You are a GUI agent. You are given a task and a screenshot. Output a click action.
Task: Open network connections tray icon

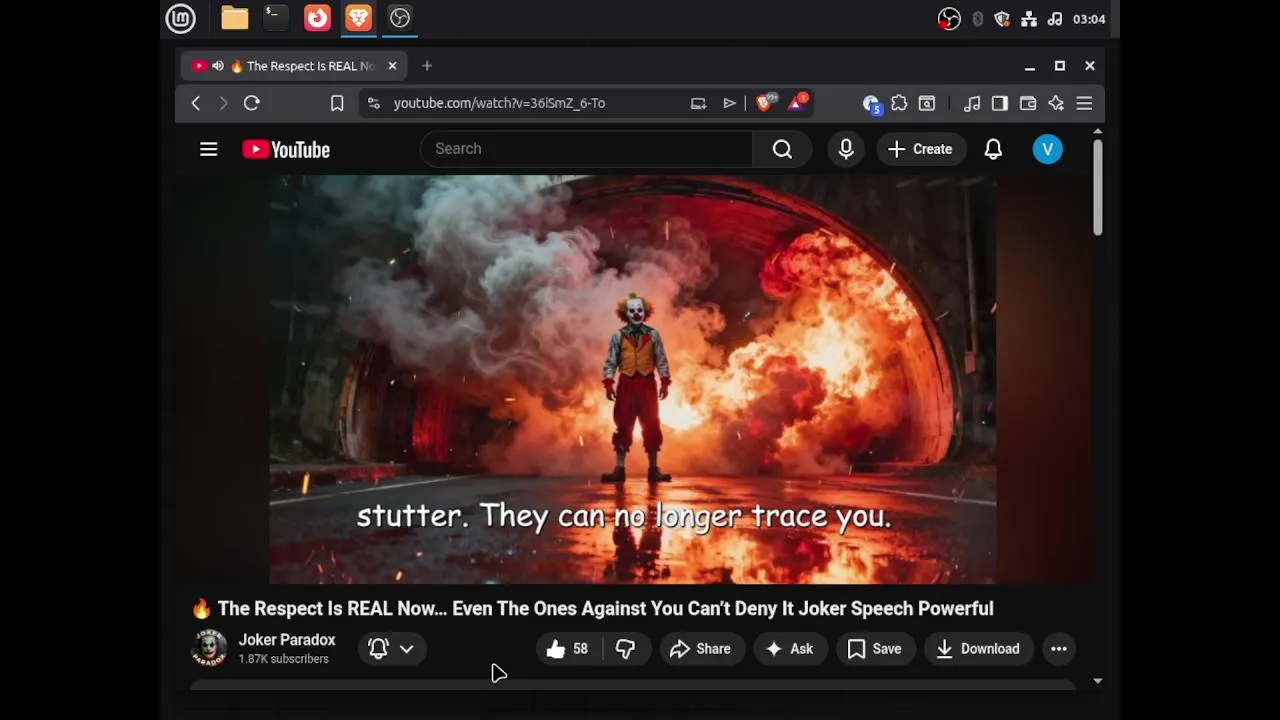tap(1028, 19)
